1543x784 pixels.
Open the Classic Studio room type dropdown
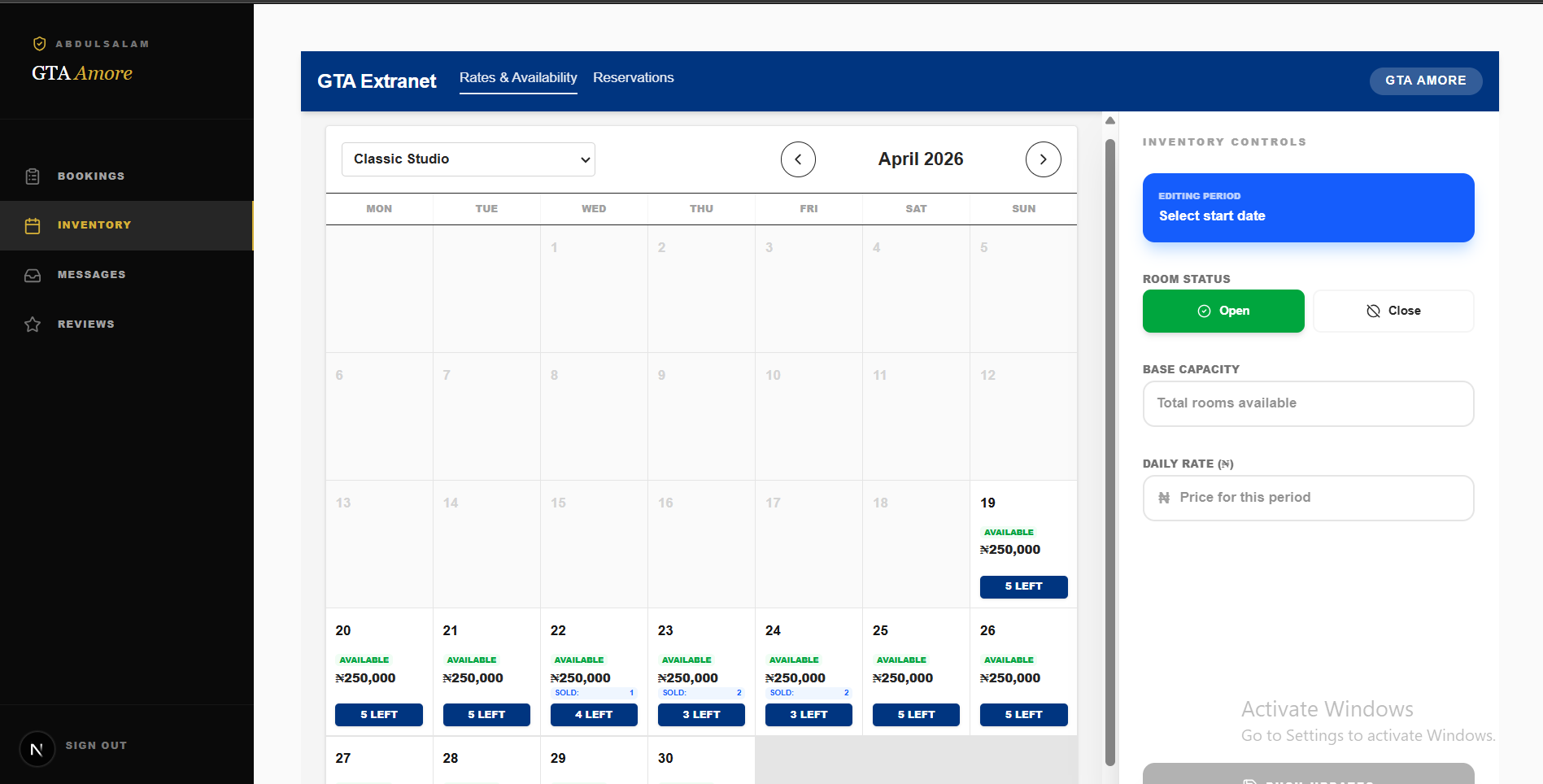coord(469,159)
